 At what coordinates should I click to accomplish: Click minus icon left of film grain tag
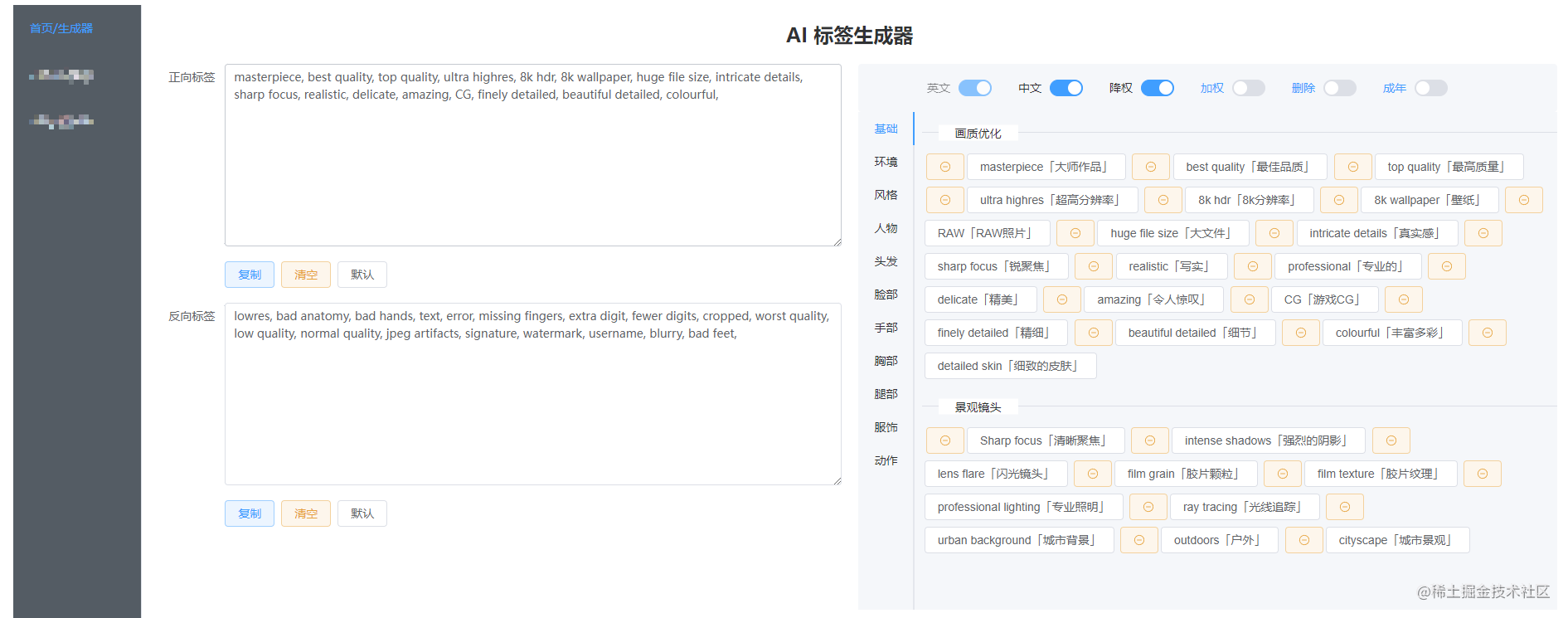[x=1093, y=474]
